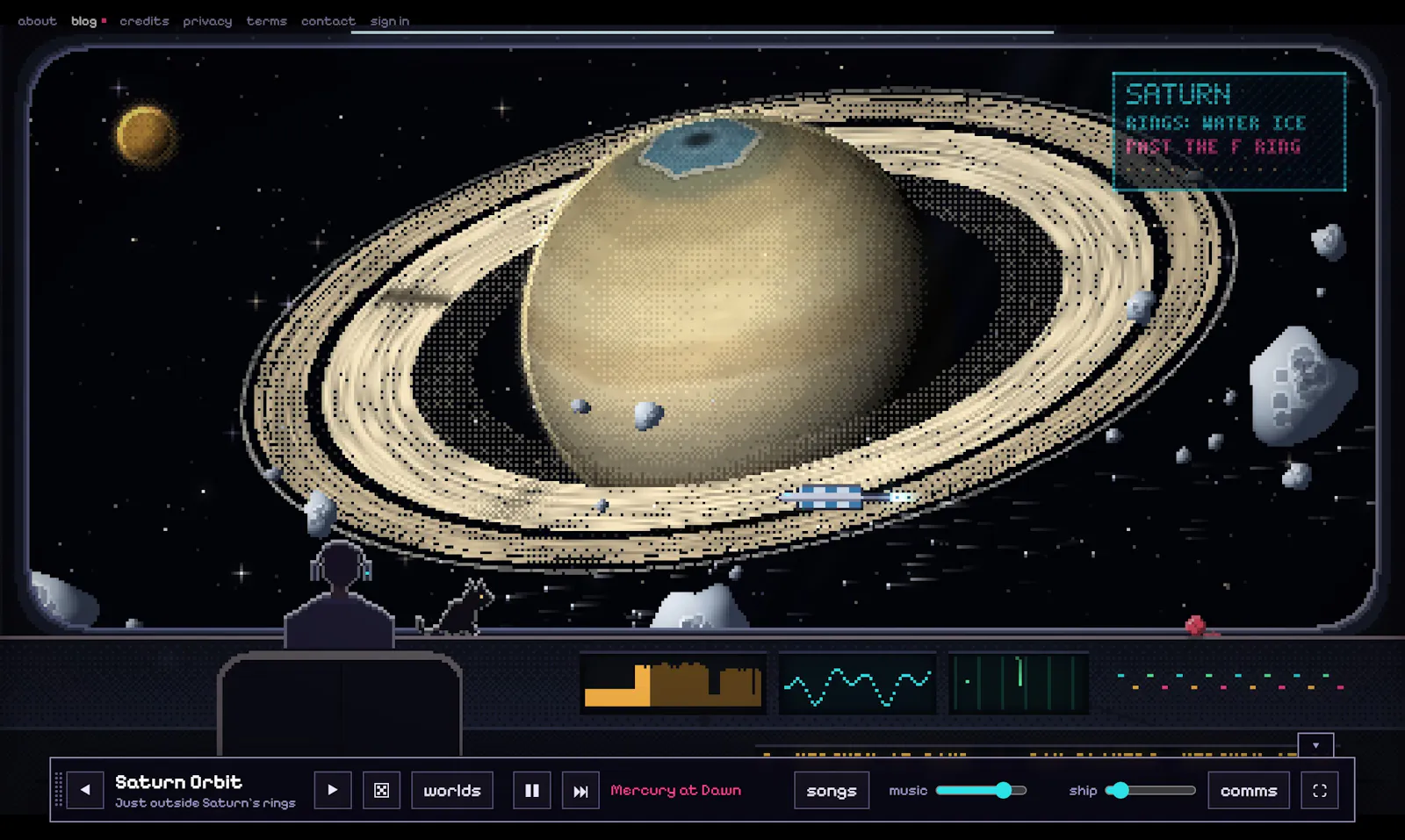
Task: Grab the control bar drag handle
Action: coord(59,790)
